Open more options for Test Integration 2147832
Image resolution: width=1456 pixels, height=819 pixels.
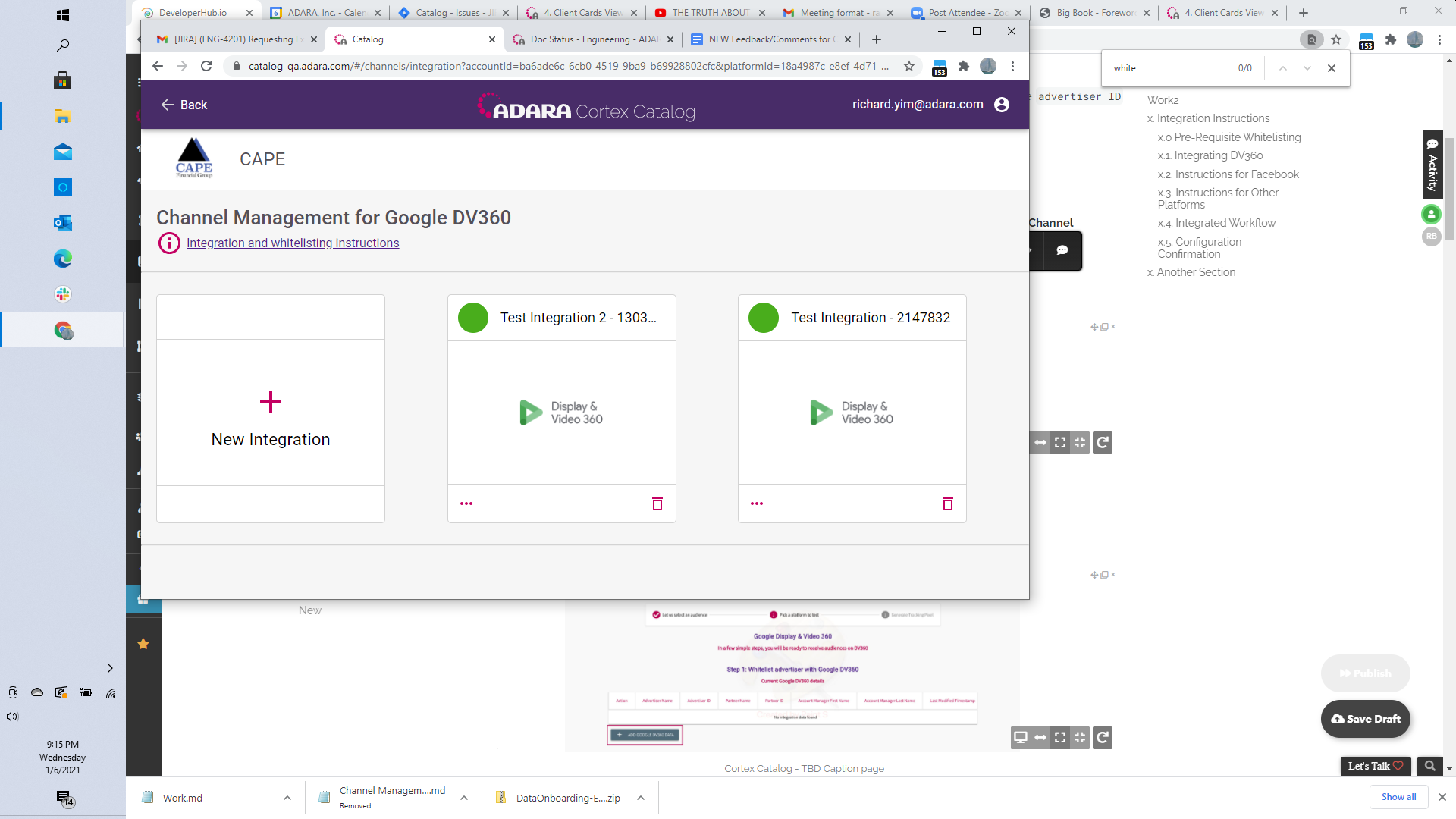point(757,504)
